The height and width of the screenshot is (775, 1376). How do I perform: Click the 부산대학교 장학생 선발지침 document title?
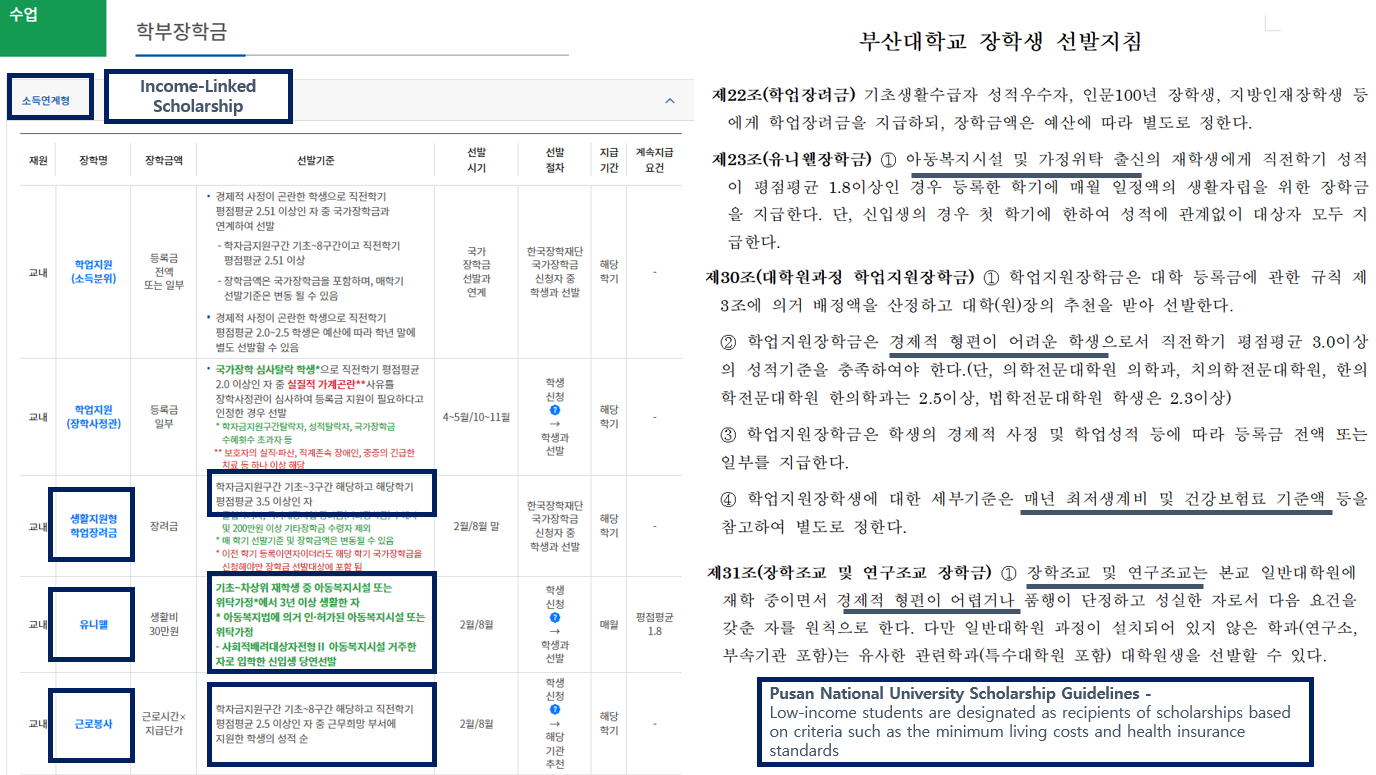click(x=1000, y=42)
